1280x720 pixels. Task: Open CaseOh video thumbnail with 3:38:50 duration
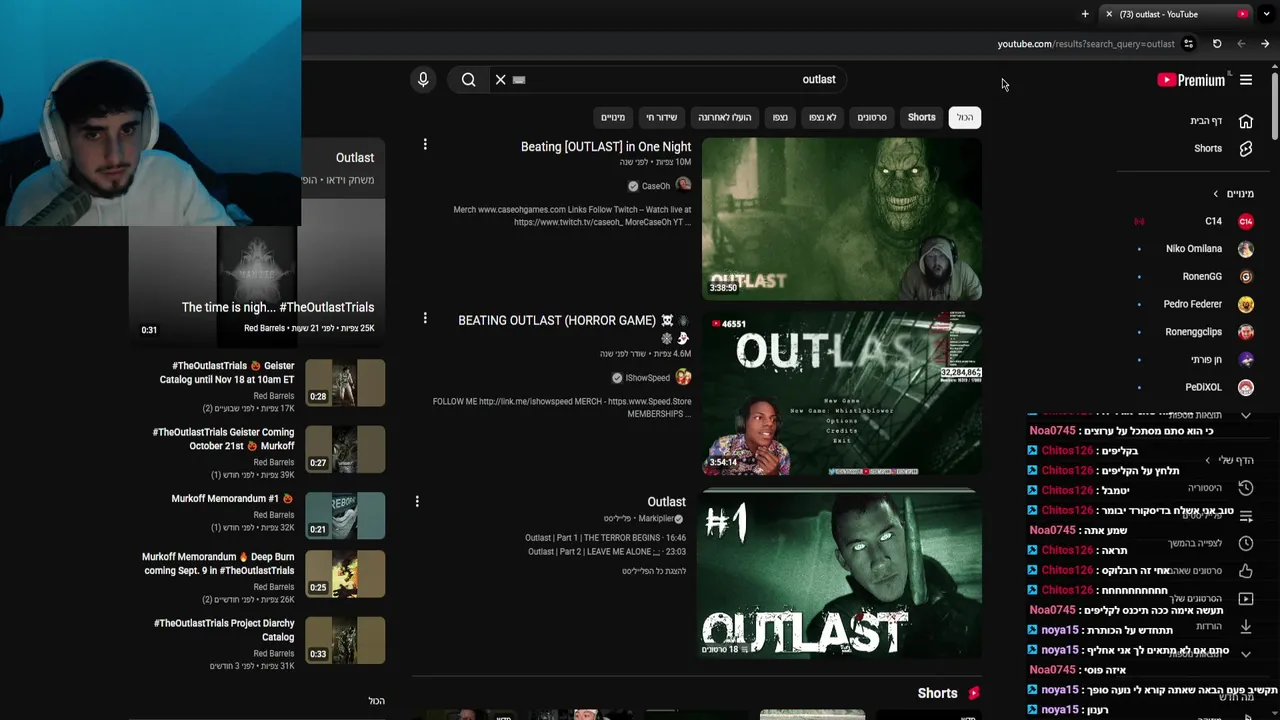coord(842,218)
